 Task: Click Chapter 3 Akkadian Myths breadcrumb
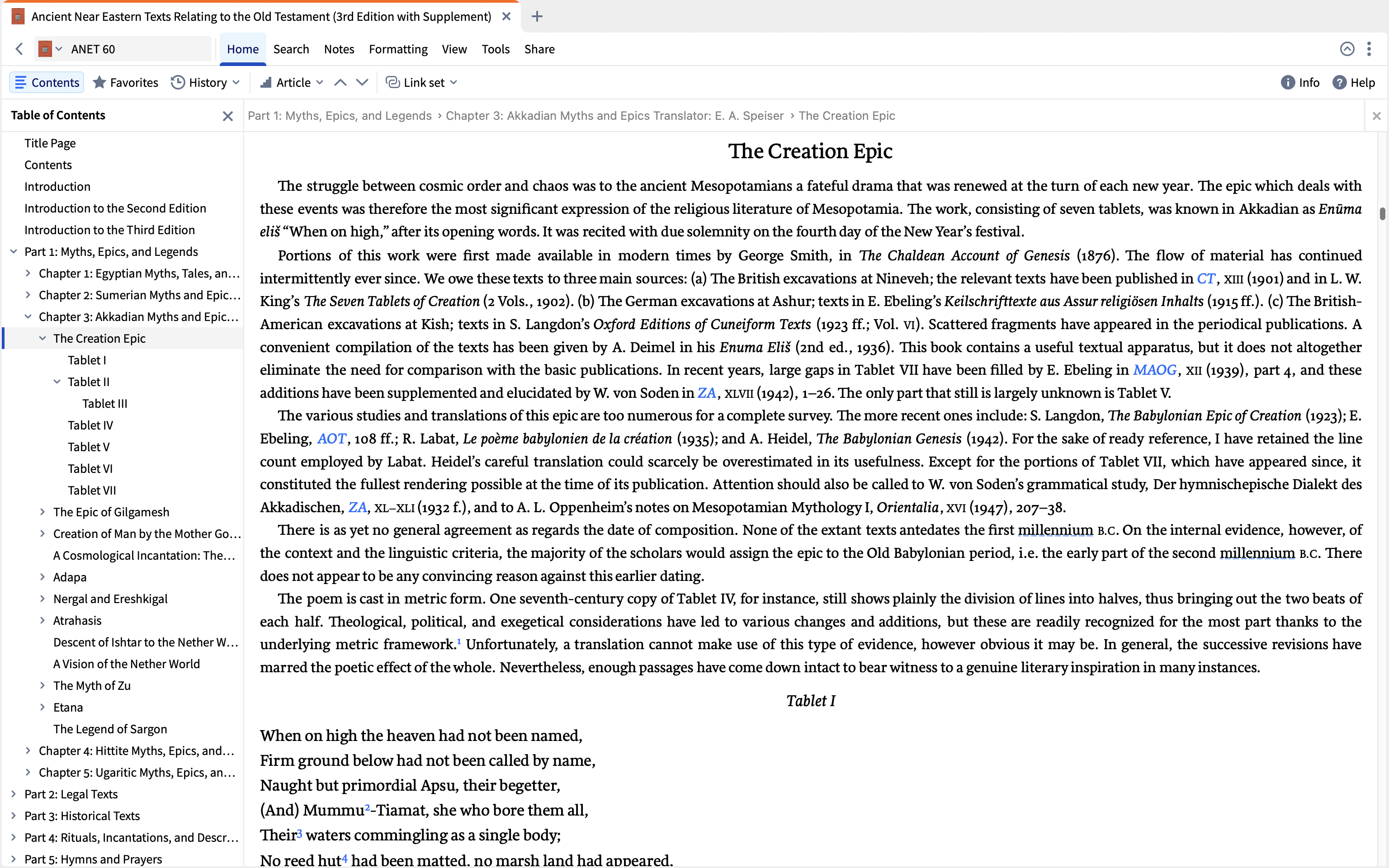(615, 116)
